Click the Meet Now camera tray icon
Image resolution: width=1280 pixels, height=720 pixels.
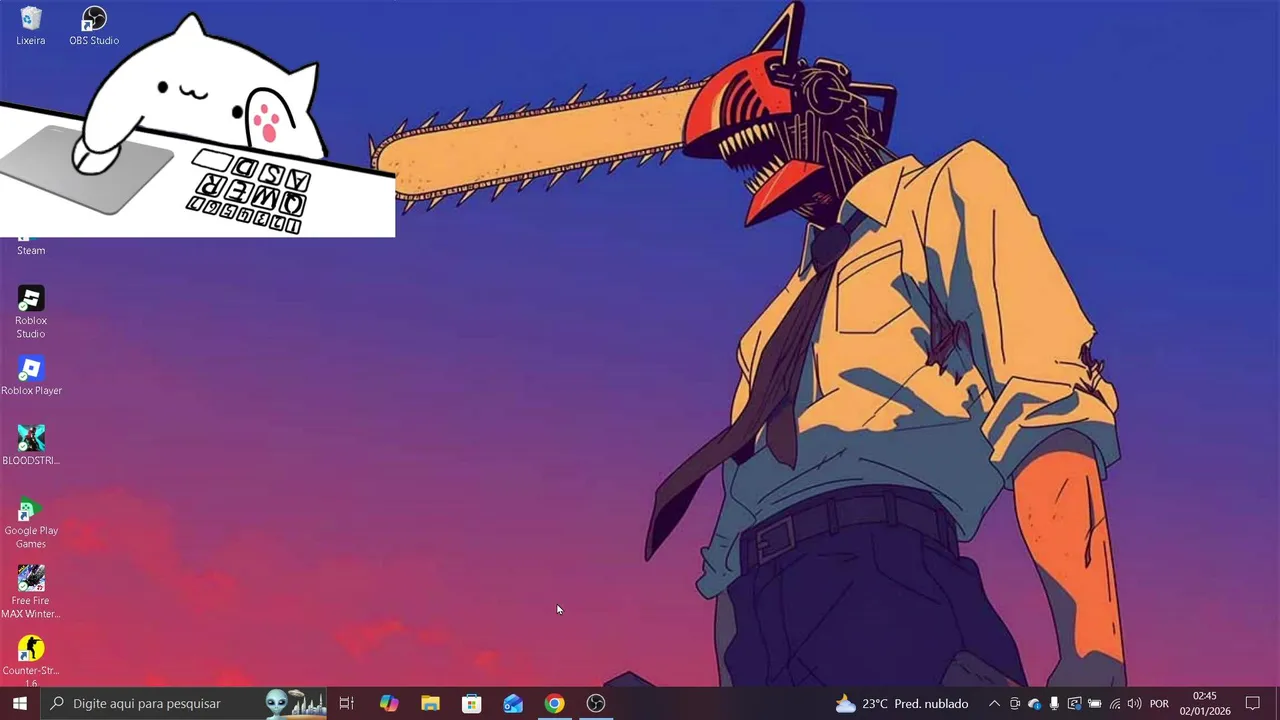1015,704
